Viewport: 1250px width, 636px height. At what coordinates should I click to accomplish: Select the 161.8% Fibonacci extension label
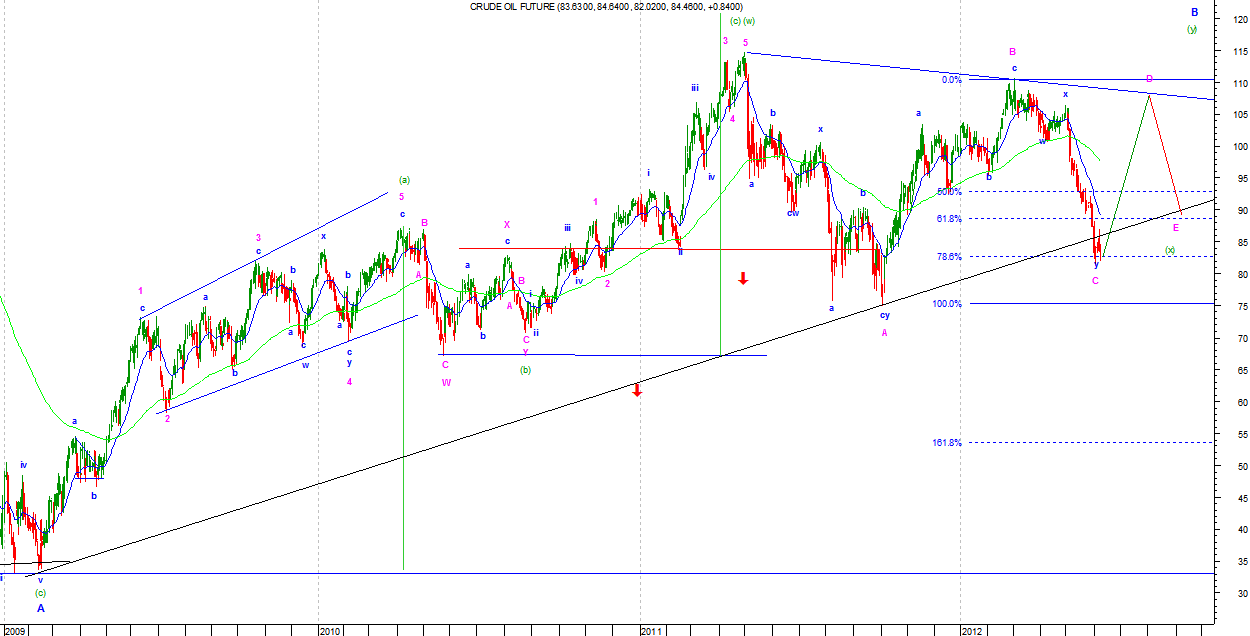[947, 442]
